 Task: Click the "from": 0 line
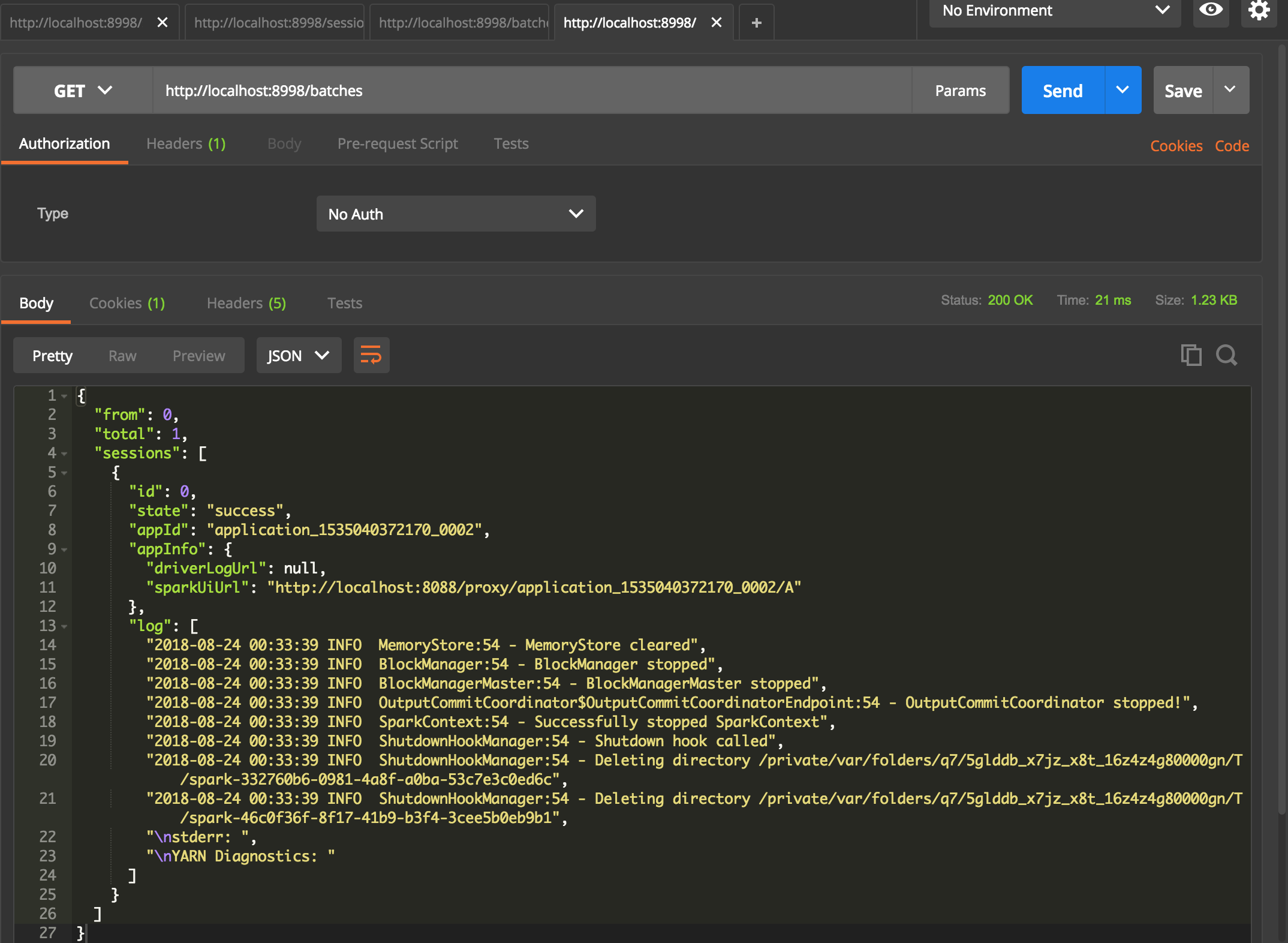click(137, 415)
